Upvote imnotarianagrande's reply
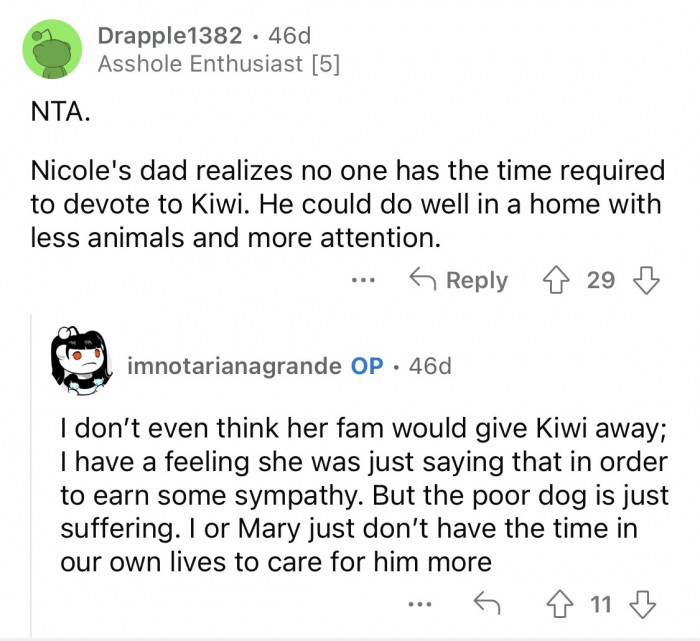Screen dimensions: 700x641 click(x=562, y=604)
